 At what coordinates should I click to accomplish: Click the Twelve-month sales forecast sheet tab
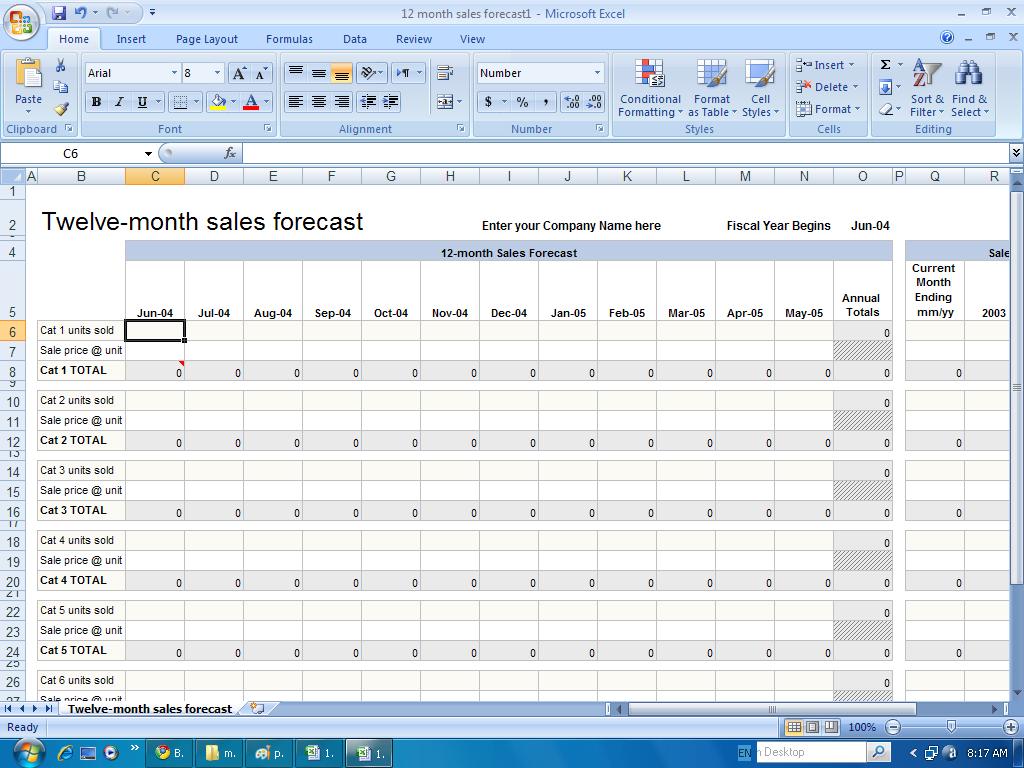click(x=148, y=708)
